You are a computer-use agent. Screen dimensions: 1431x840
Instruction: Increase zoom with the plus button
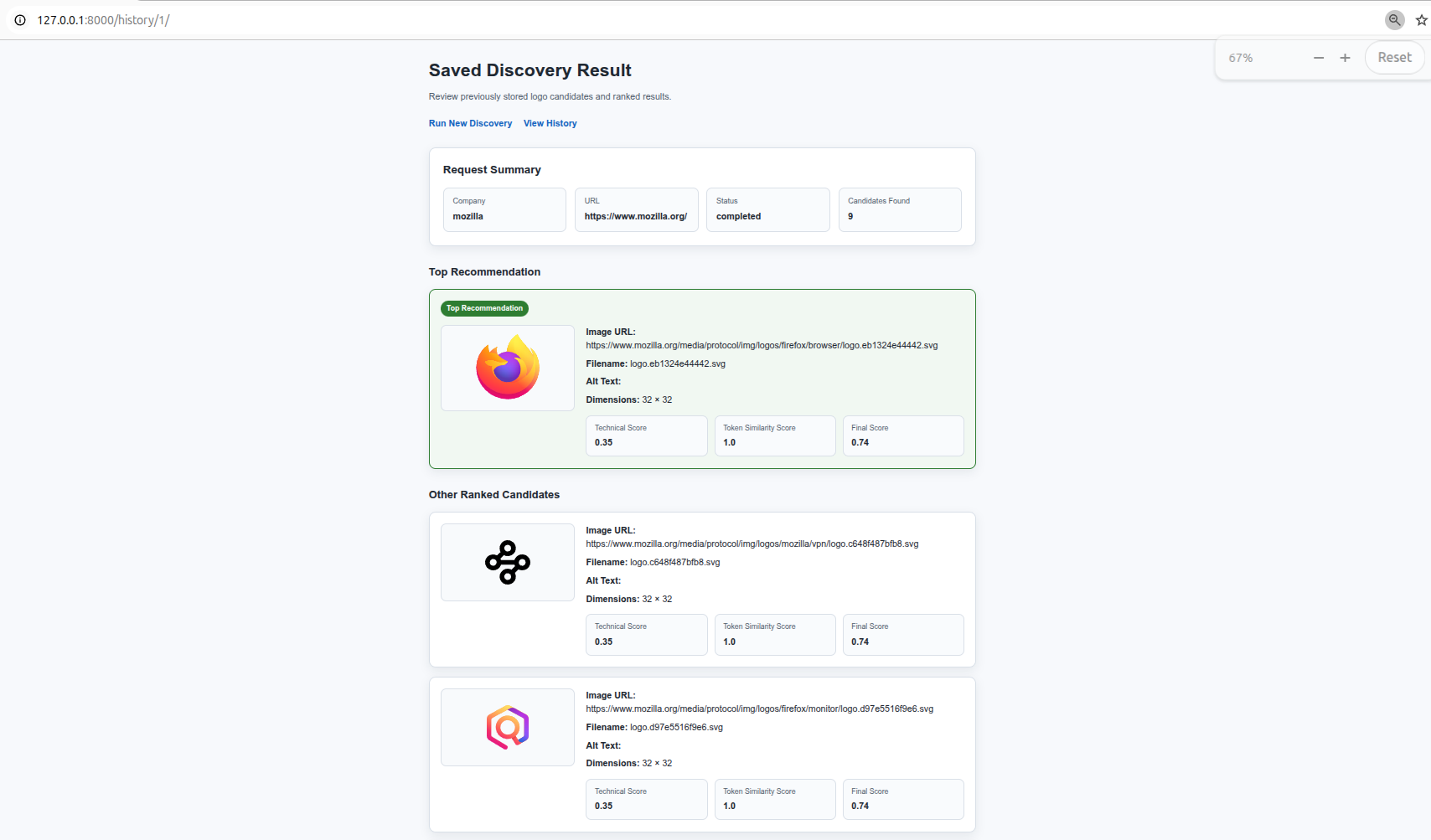pos(1345,58)
